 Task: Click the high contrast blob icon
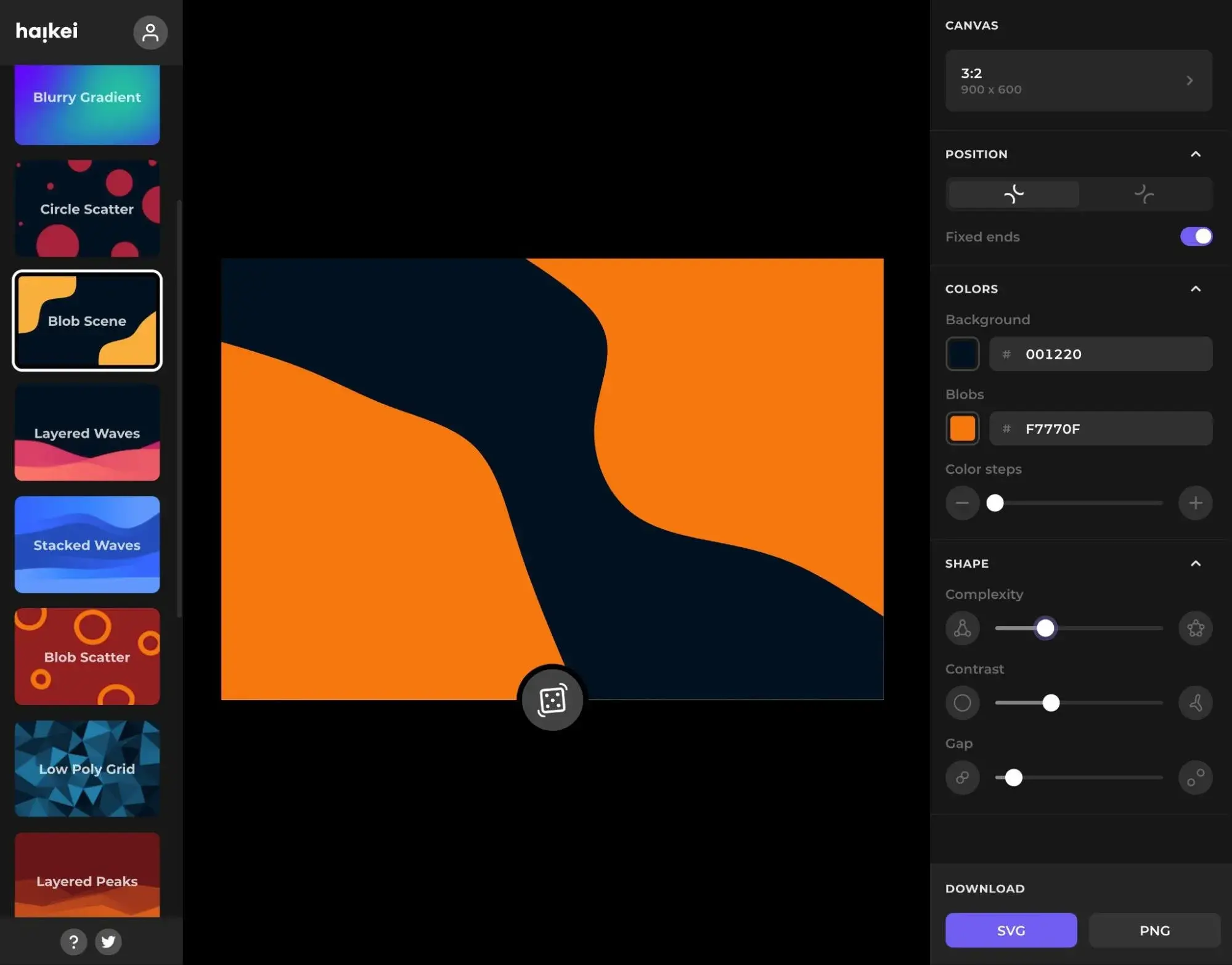coord(1195,702)
